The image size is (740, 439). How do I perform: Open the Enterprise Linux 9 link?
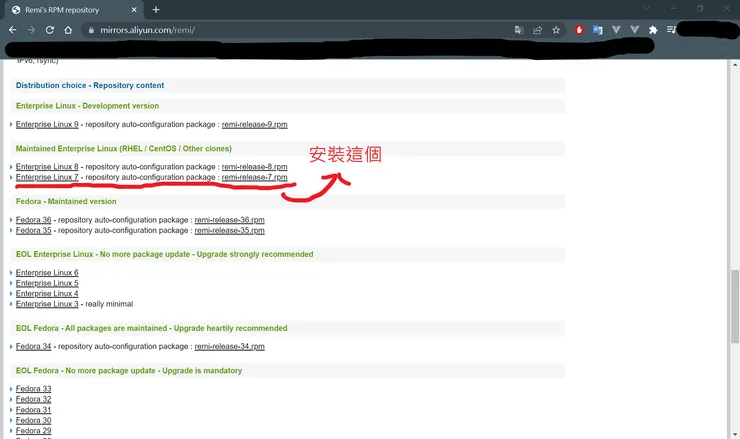pos(47,124)
